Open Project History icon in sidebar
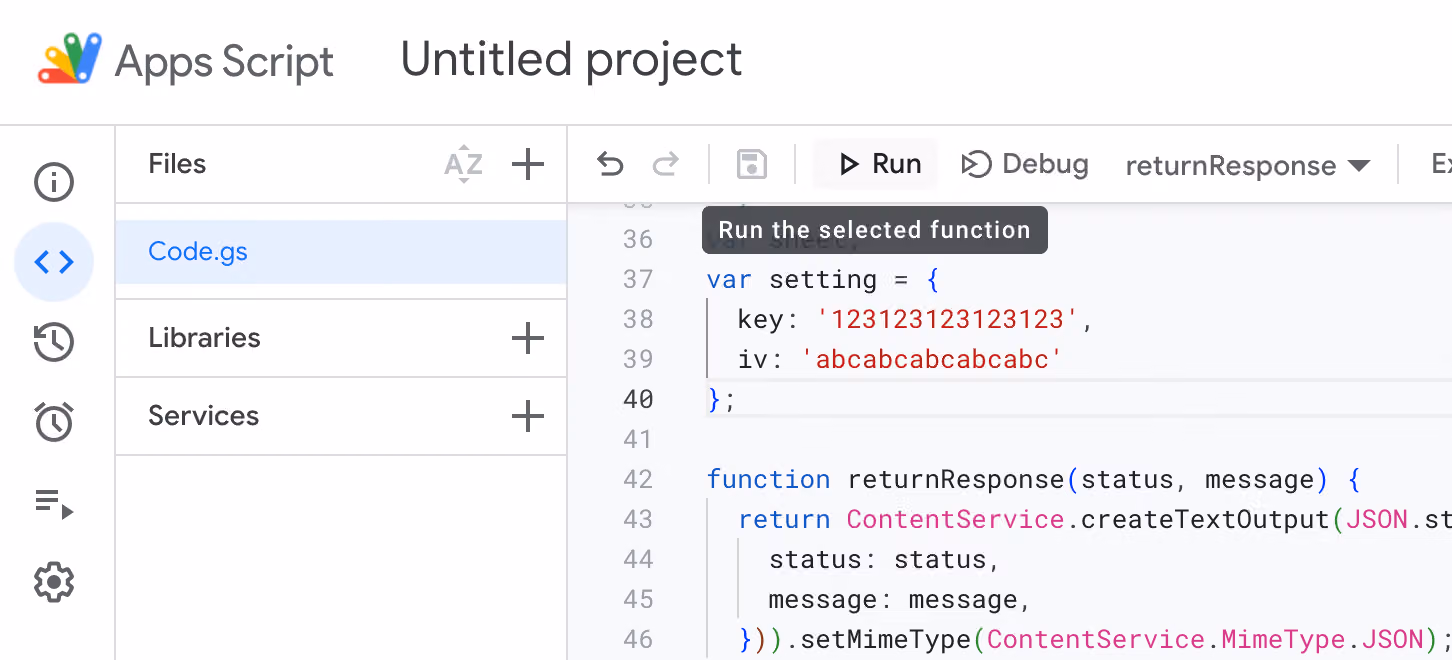The width and height of the screenshot is (1452, 660). [x=54, y=342]
